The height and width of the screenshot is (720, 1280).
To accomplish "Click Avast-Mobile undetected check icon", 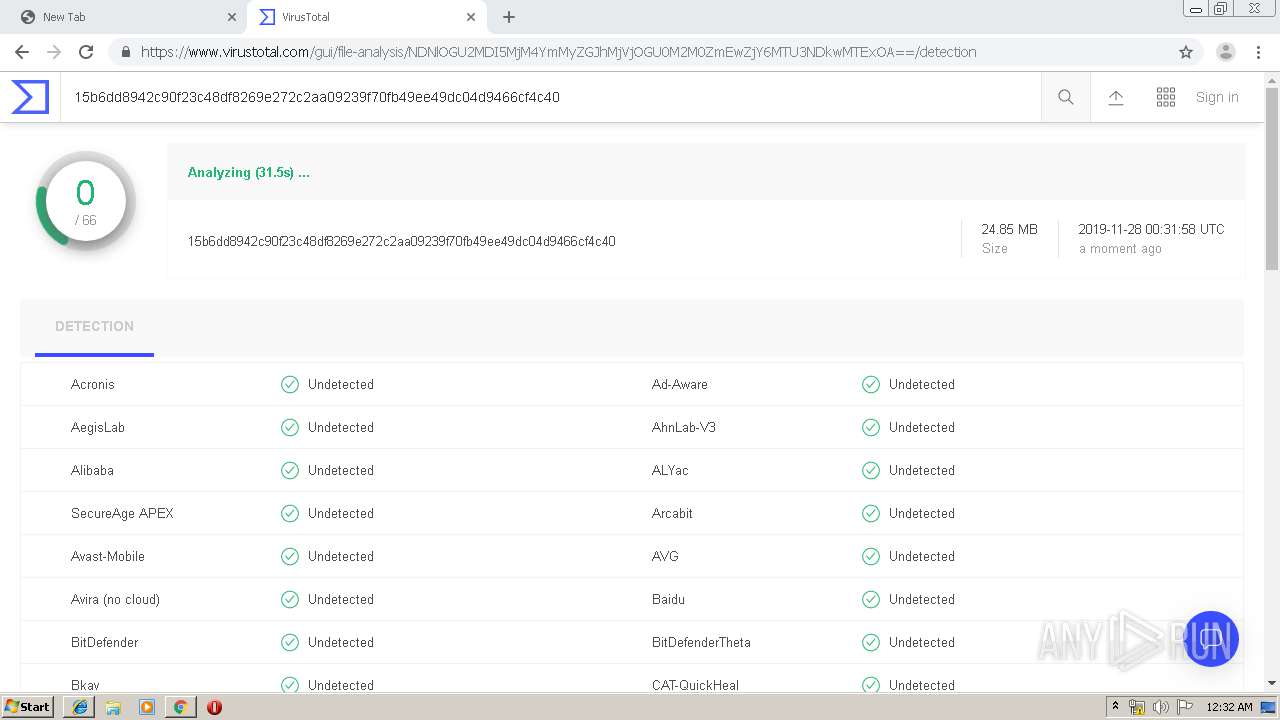I will tap(290, 556).
